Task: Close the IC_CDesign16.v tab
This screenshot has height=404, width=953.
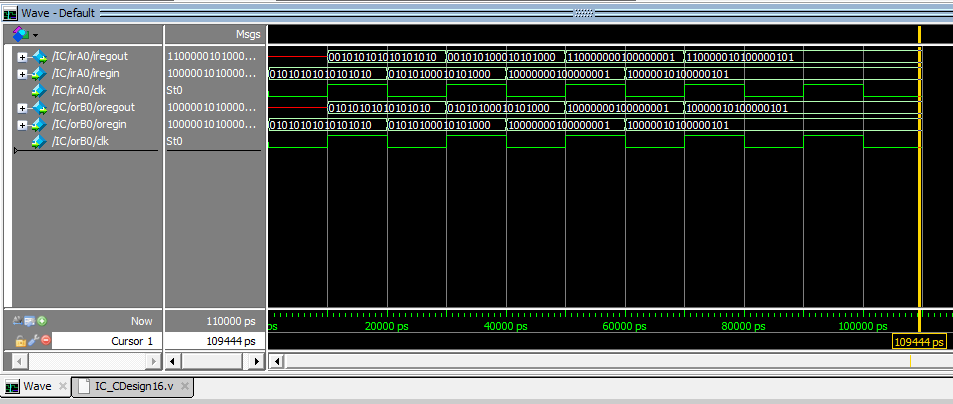Action: 185,387
